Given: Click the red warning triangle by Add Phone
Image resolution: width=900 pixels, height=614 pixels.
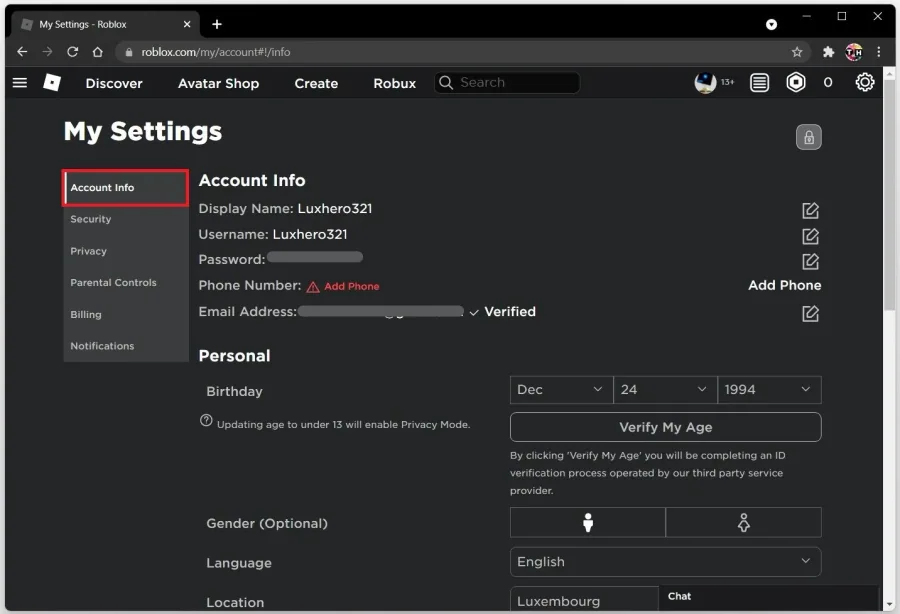Looking at the screenshot, I should 313,287.
